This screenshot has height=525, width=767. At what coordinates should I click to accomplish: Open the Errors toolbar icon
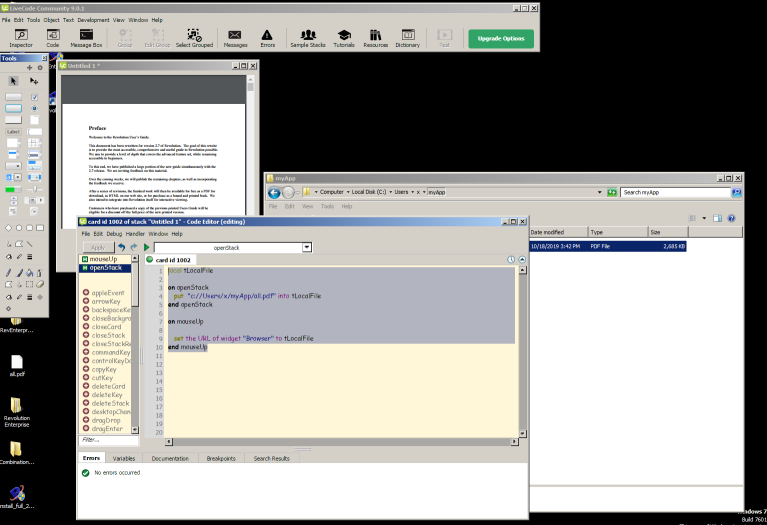(267, 38)
